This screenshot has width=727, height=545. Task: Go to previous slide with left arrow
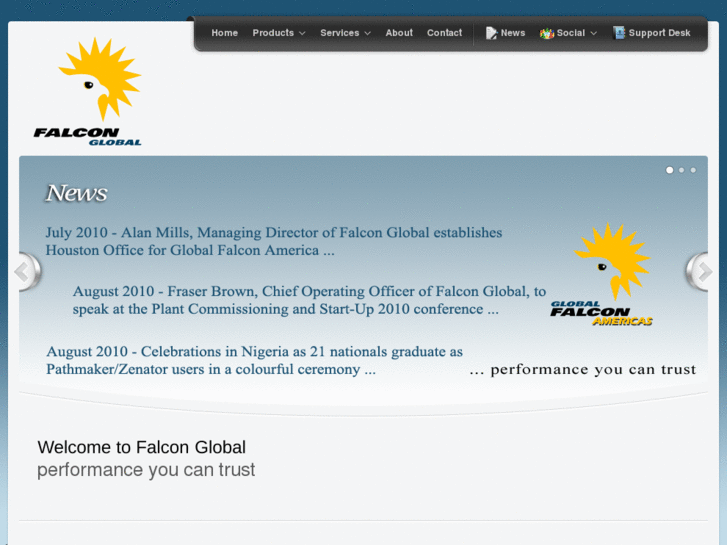tap(24, 271)
